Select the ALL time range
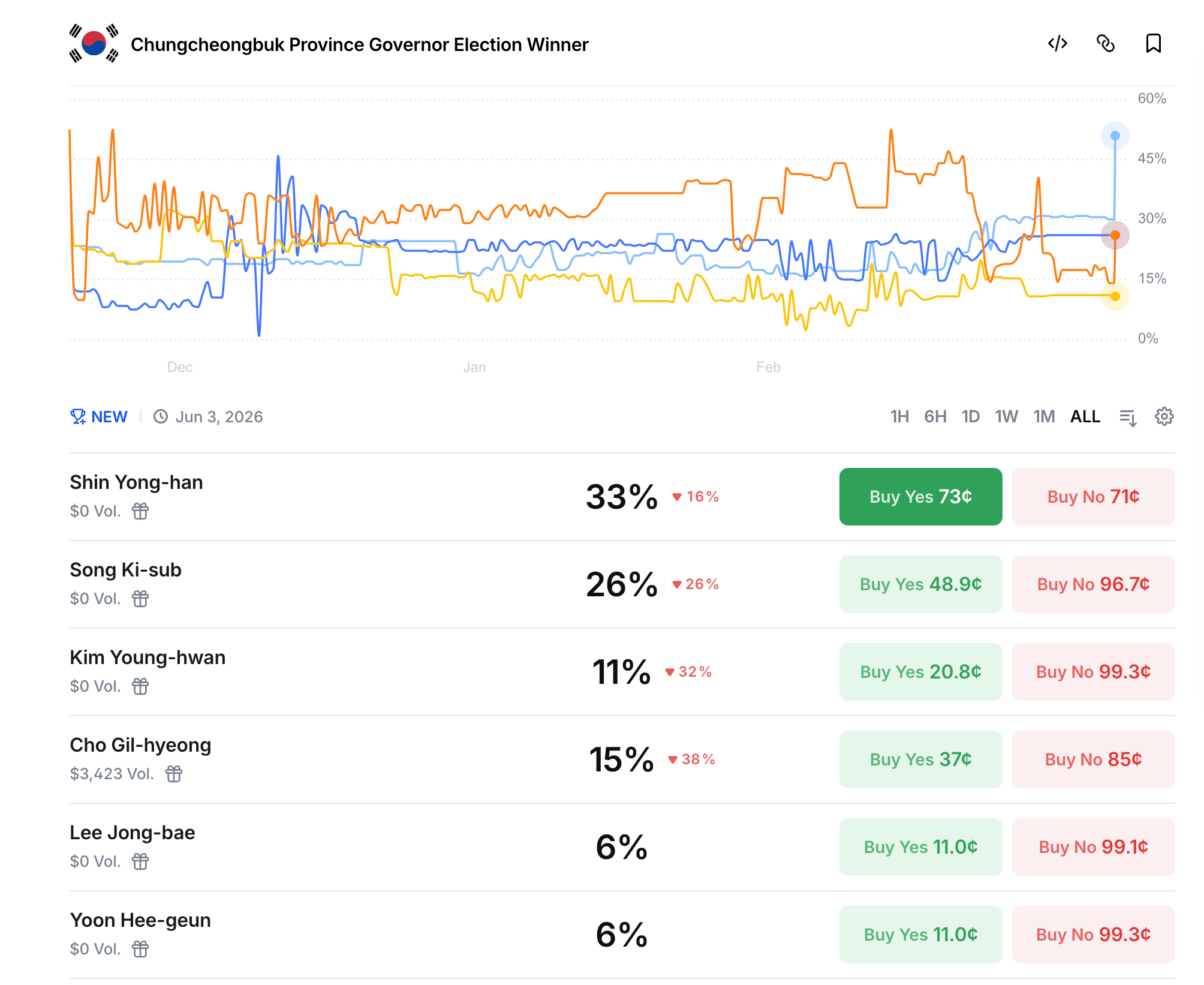The width and height of the screenshot is (1204, 985). click(1085, 416)
